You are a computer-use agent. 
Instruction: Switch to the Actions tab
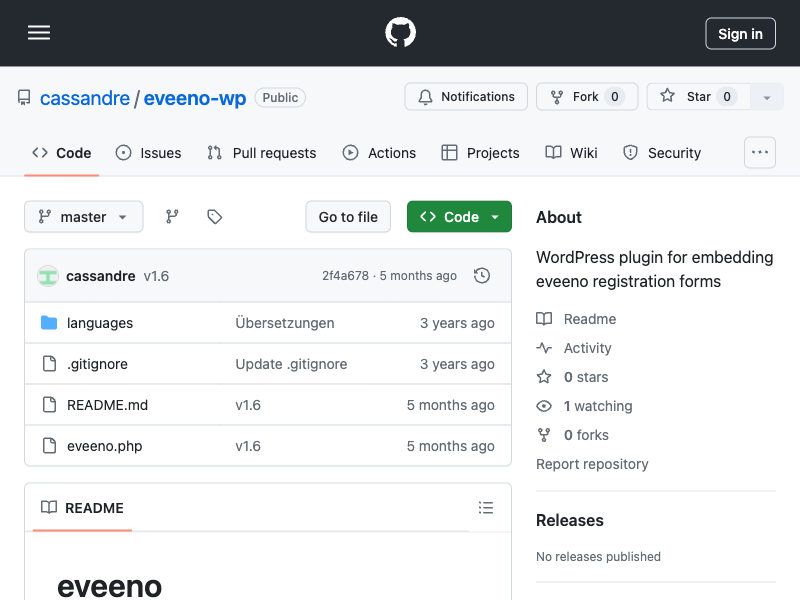coord(379,153)
